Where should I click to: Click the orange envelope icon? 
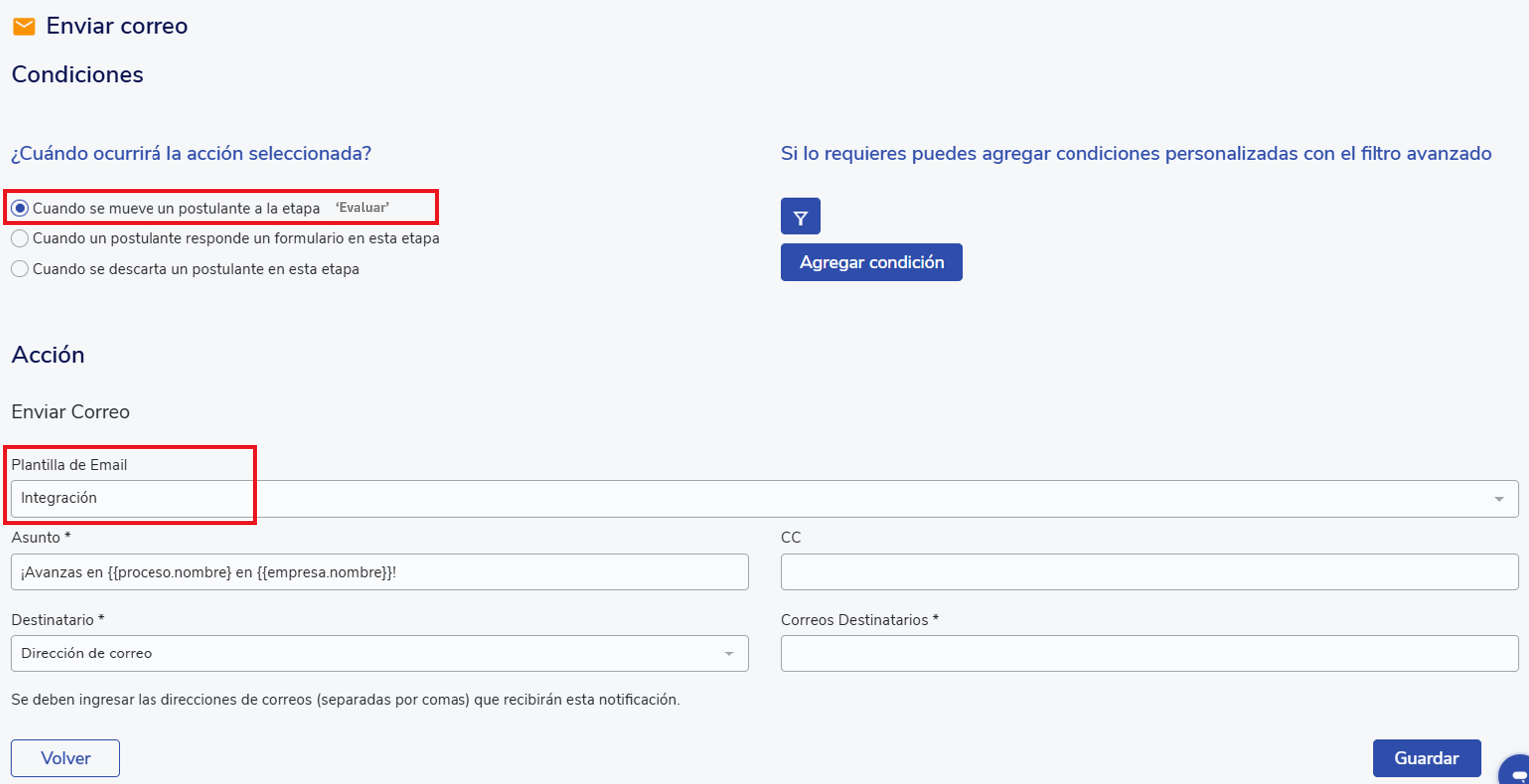(x=24, y=27)
